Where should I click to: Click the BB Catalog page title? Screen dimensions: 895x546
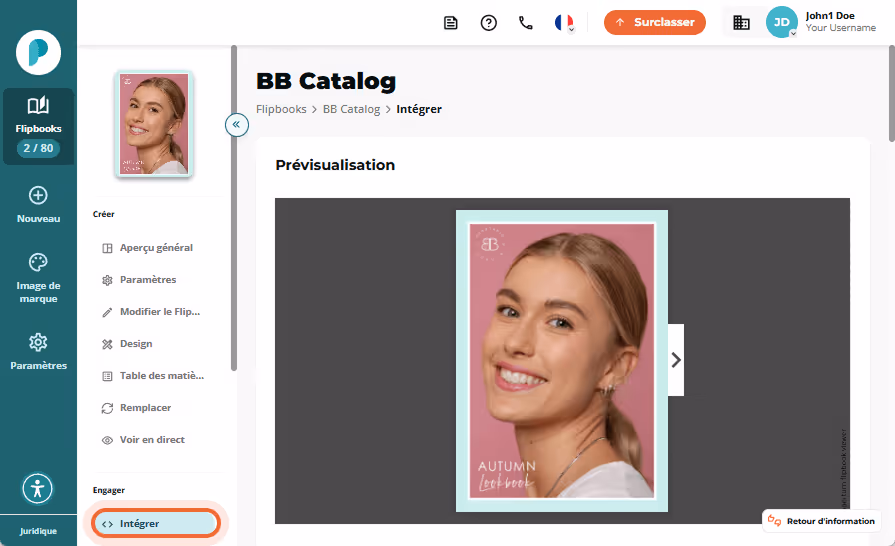326,81
